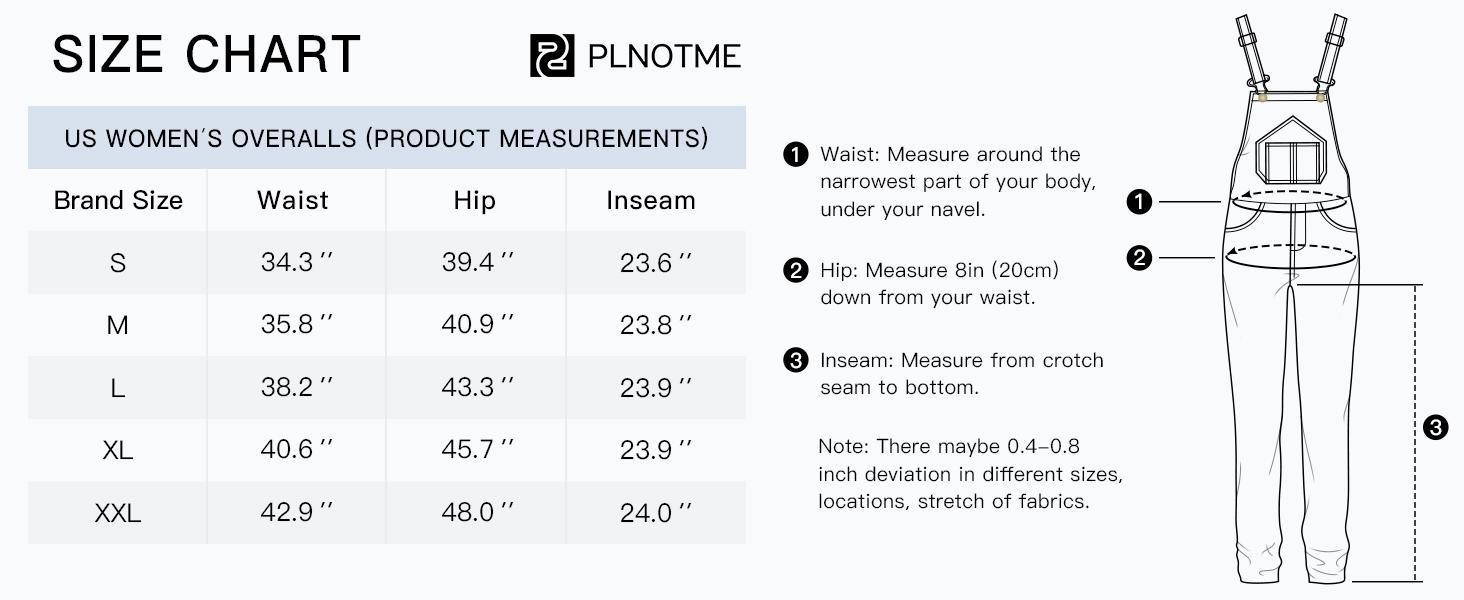
Task: Click the number 3 bullet before Inseam instructions
Action: (x=795, y=360)
